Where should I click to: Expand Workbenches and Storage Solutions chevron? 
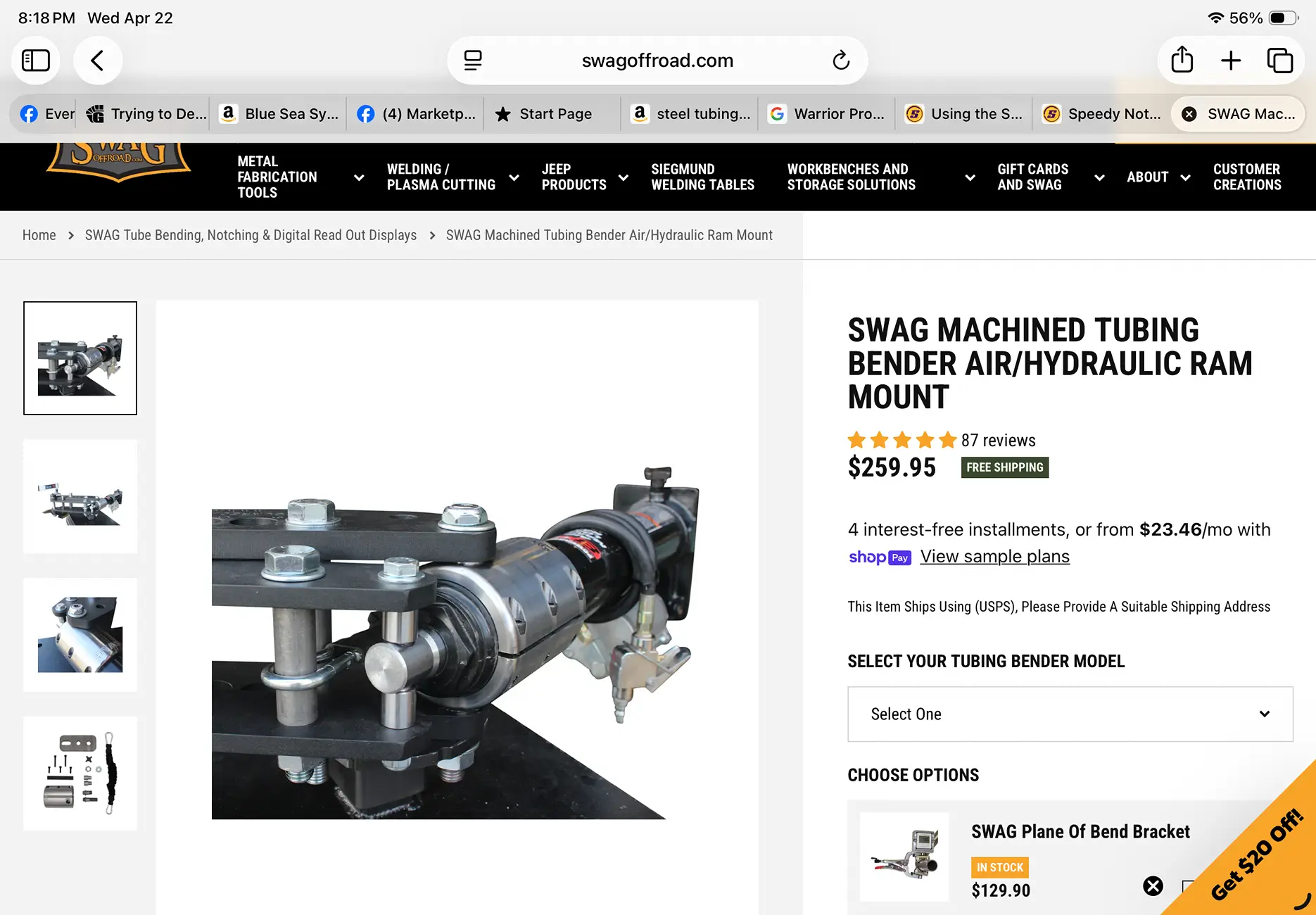(970, 178)
